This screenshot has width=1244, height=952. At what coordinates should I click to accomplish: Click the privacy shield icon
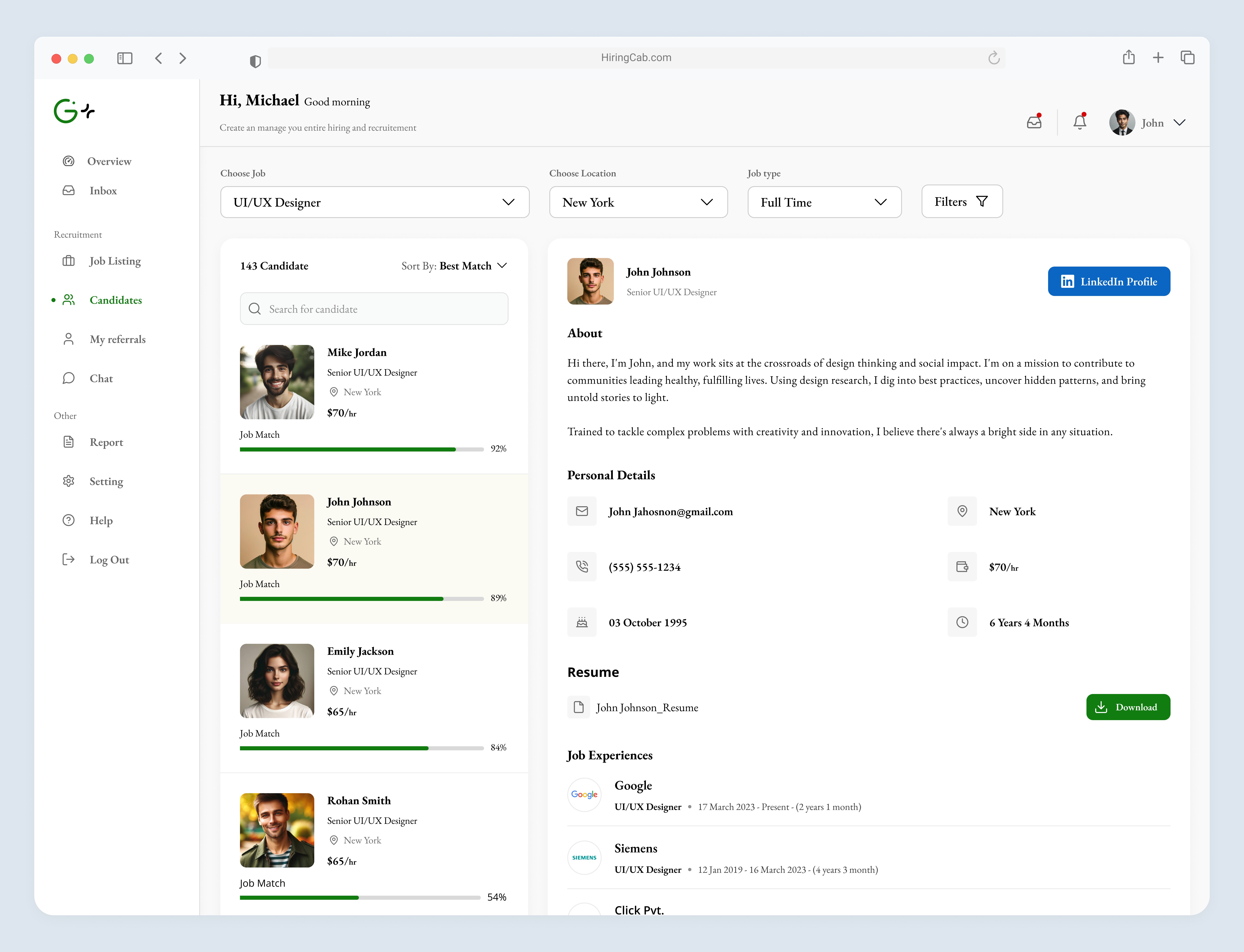(x=255, y=61)
